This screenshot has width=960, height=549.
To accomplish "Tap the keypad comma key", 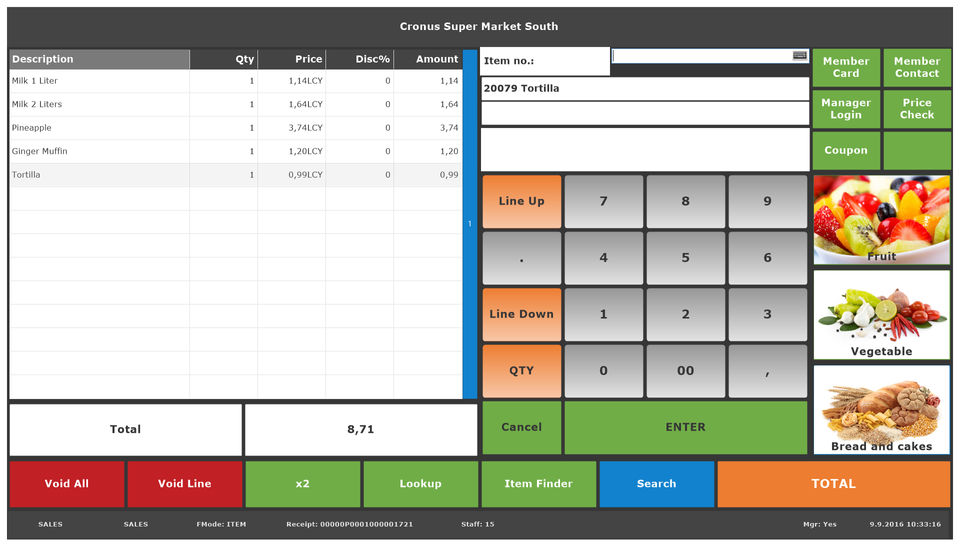I will [x=768, y=370].
